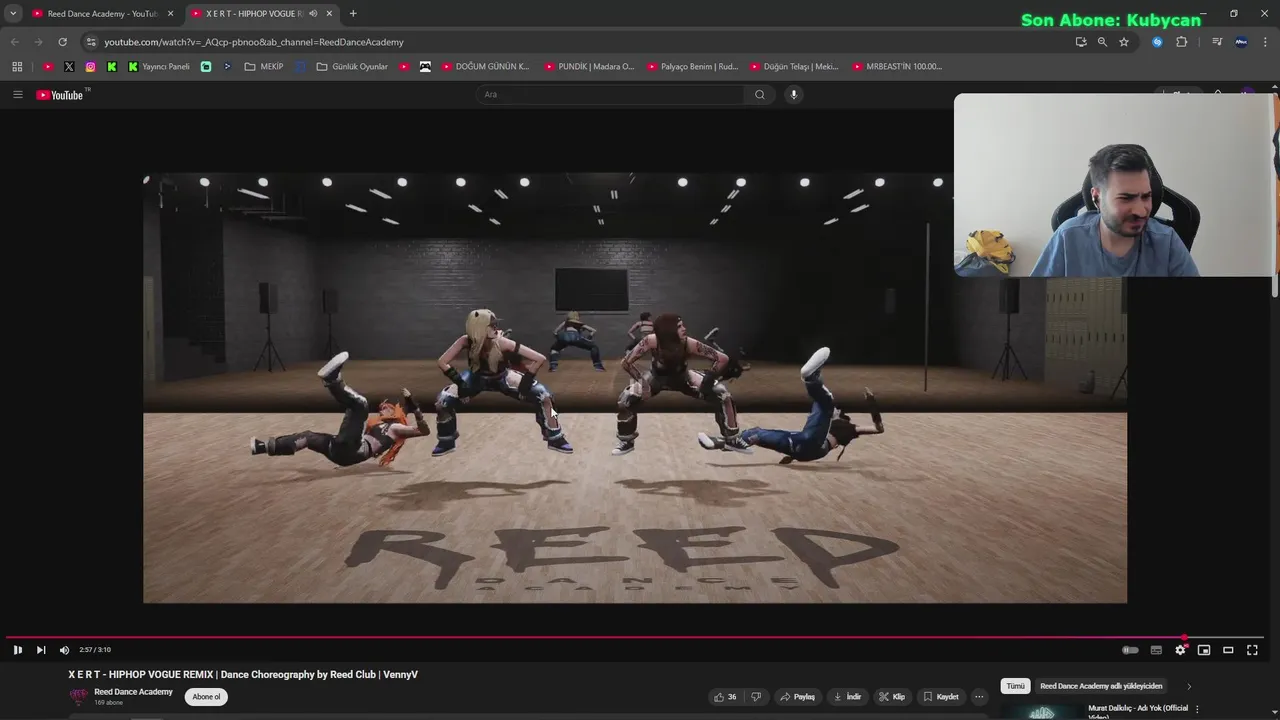View site information icon in address bar
Viewport: 1280px width, 720px height.
pos(91,42)
